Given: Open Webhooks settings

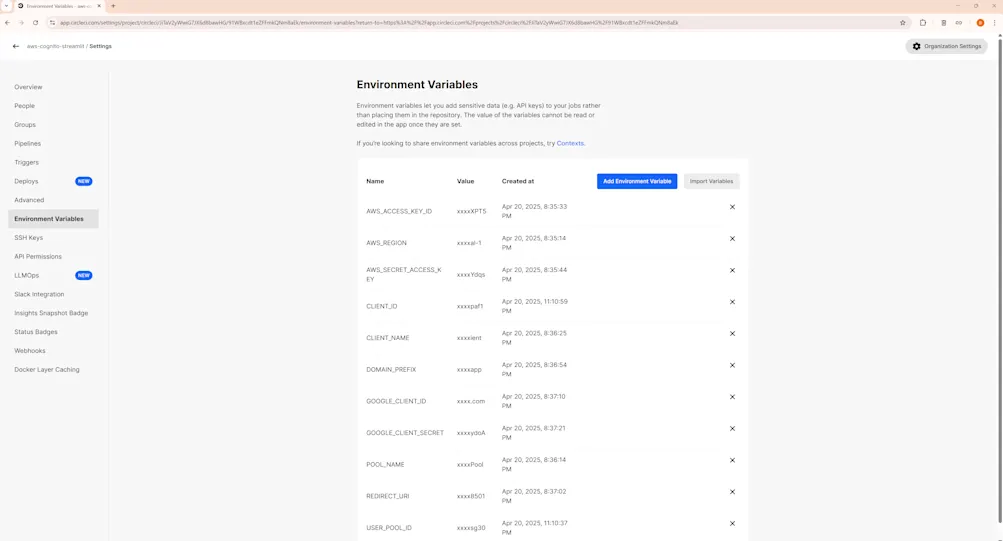Looking at the screenshot, I should 29,351.
